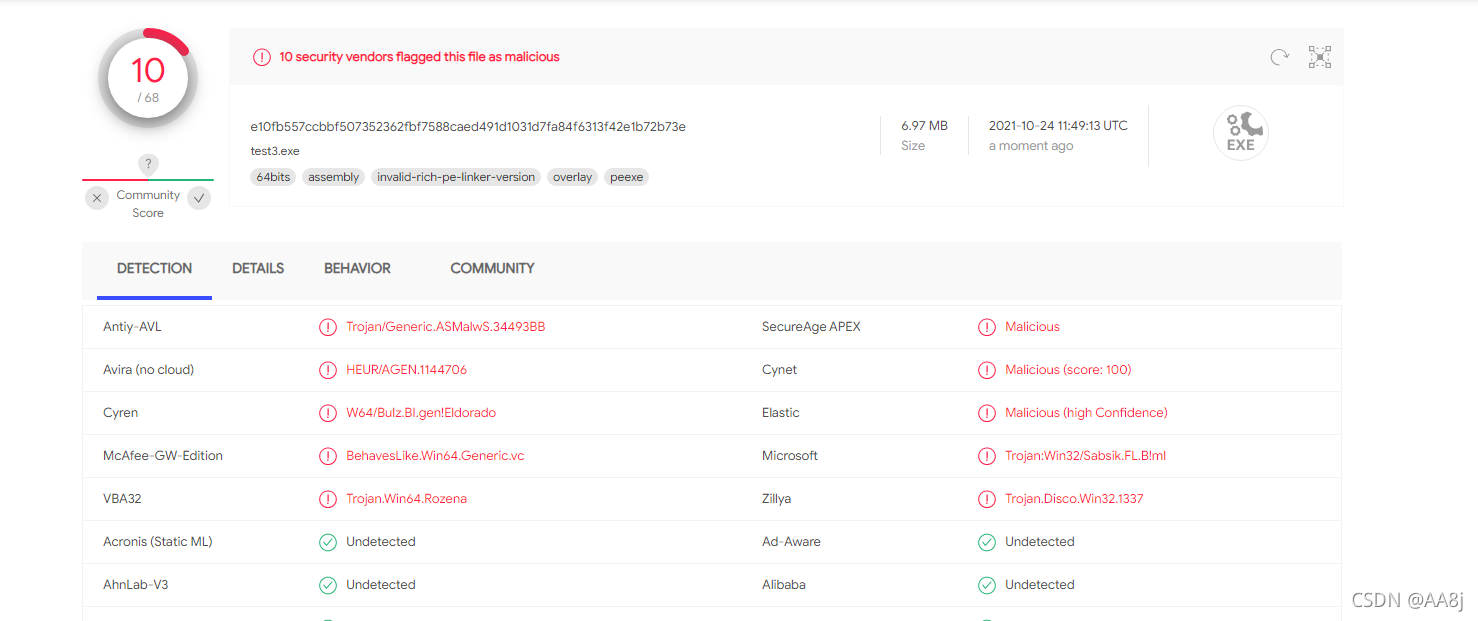This screenshot has height=621, width=1478.
Task: Click alert icon next to Elastic result
Action: pos(987,413)
